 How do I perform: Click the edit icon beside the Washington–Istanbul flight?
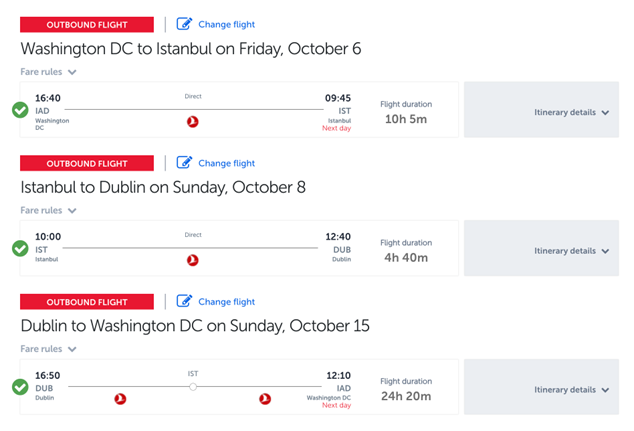185,24
